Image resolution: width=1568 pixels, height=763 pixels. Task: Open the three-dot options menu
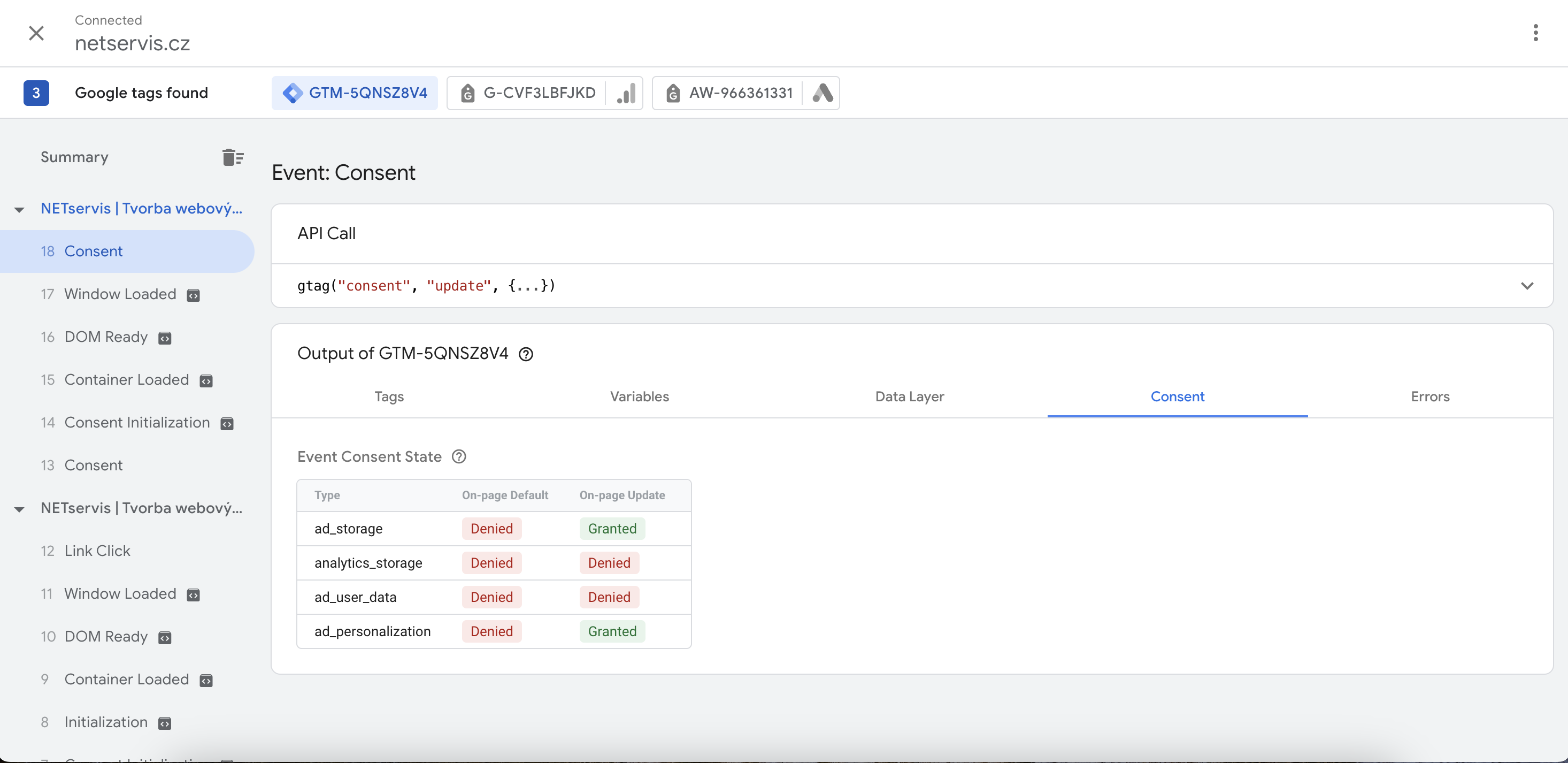click(1535, 33)
